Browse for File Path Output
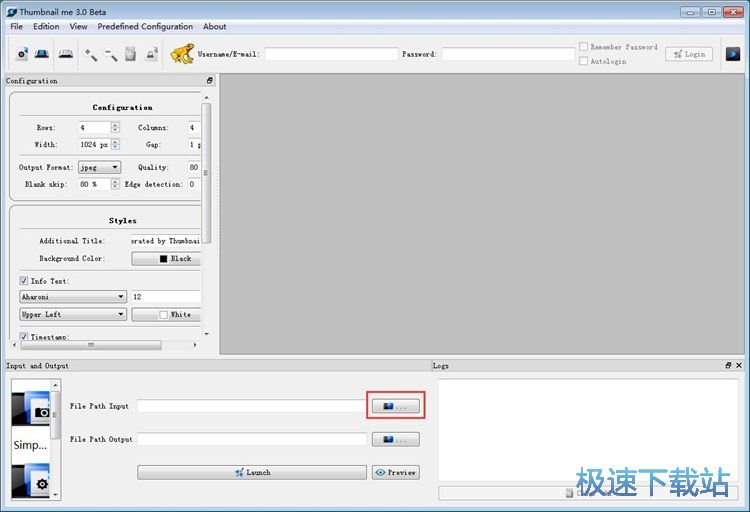The height and width of the screenshot is (512, 750). click(396, 439)
